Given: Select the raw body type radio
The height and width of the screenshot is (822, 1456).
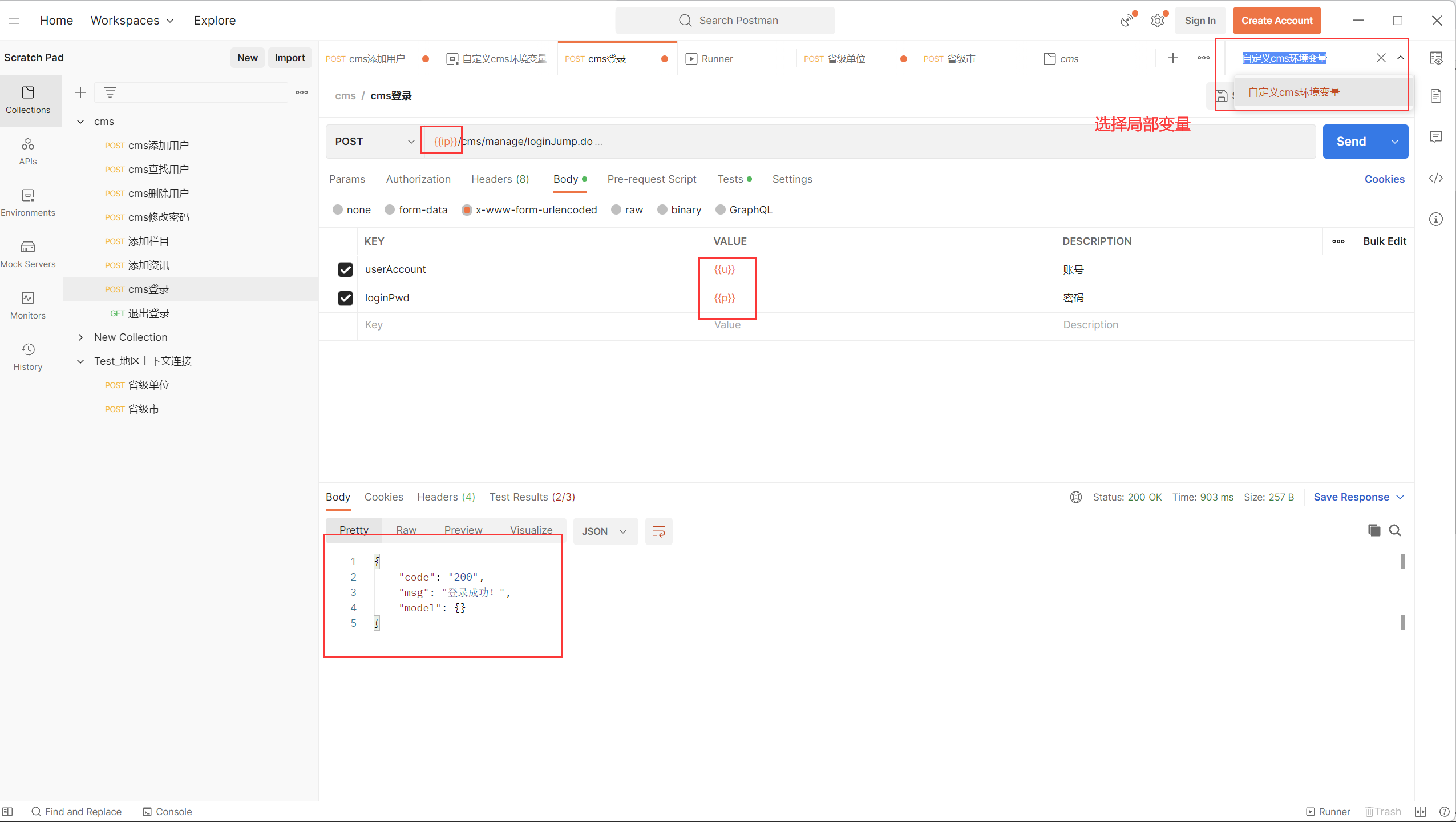Looking at the screenshot, I should point(616,209).
